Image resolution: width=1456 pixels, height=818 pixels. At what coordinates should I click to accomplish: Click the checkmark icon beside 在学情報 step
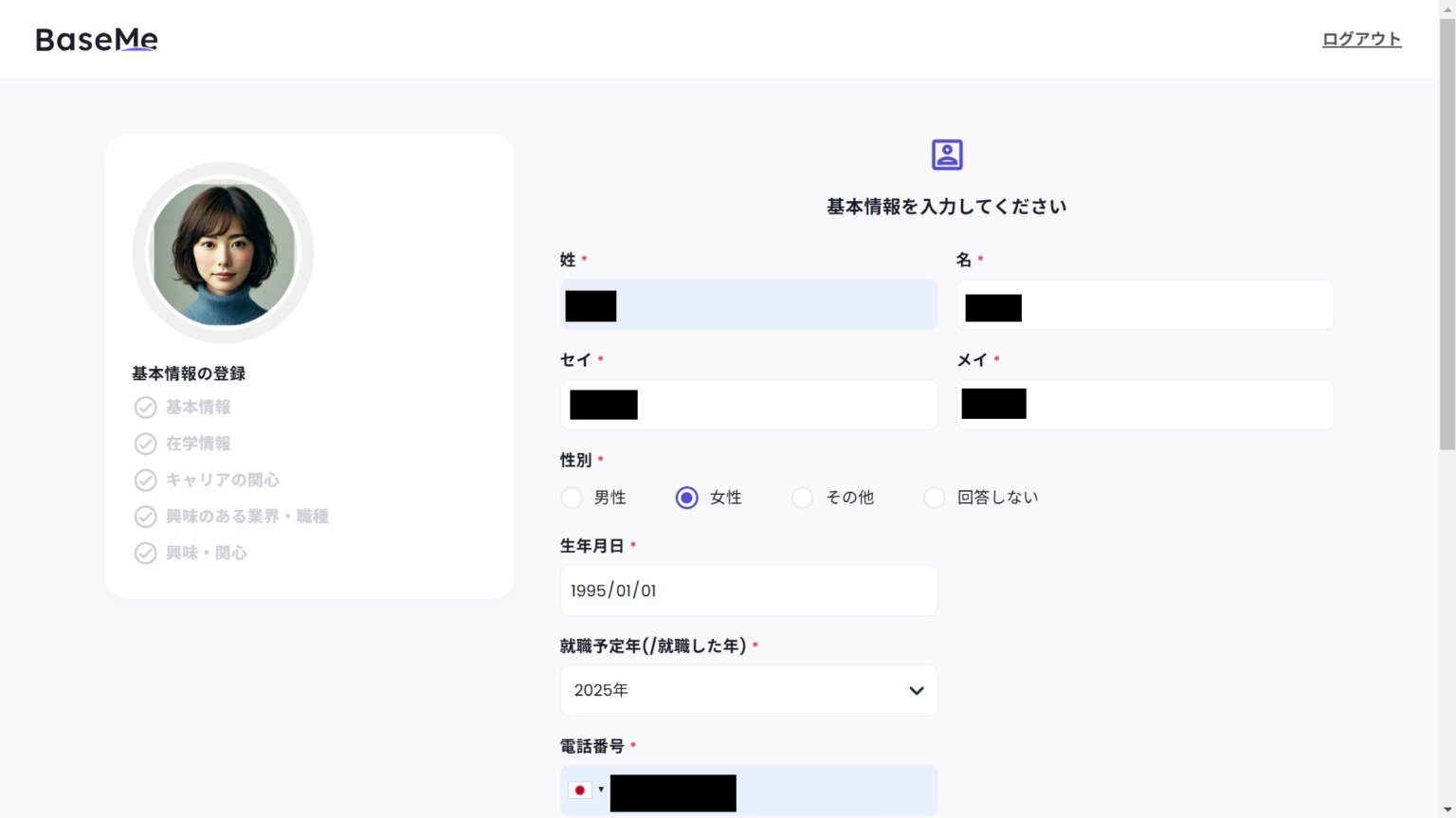145,443
